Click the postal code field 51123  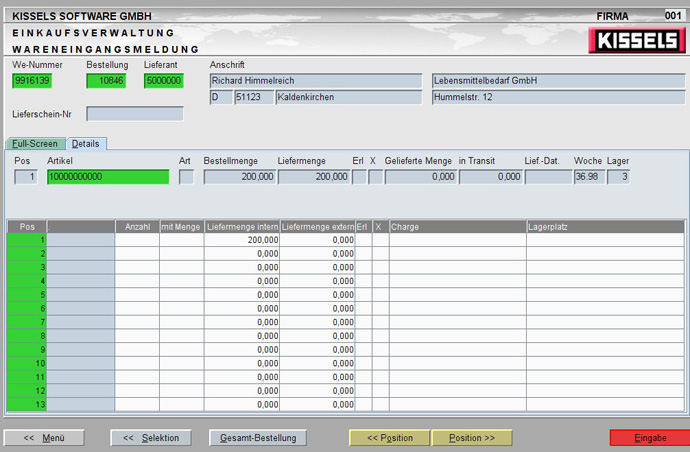(x=254, y=97)
